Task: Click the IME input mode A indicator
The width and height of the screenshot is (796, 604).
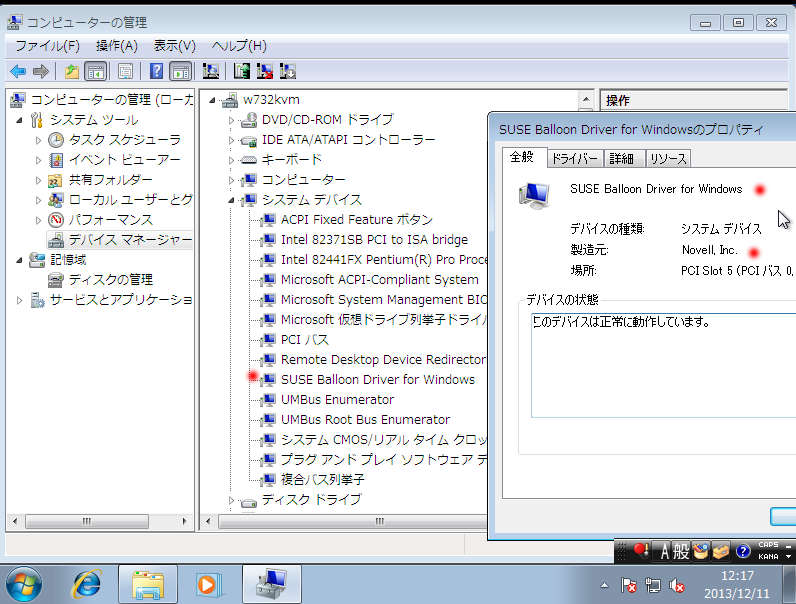Action: [665, 551]
